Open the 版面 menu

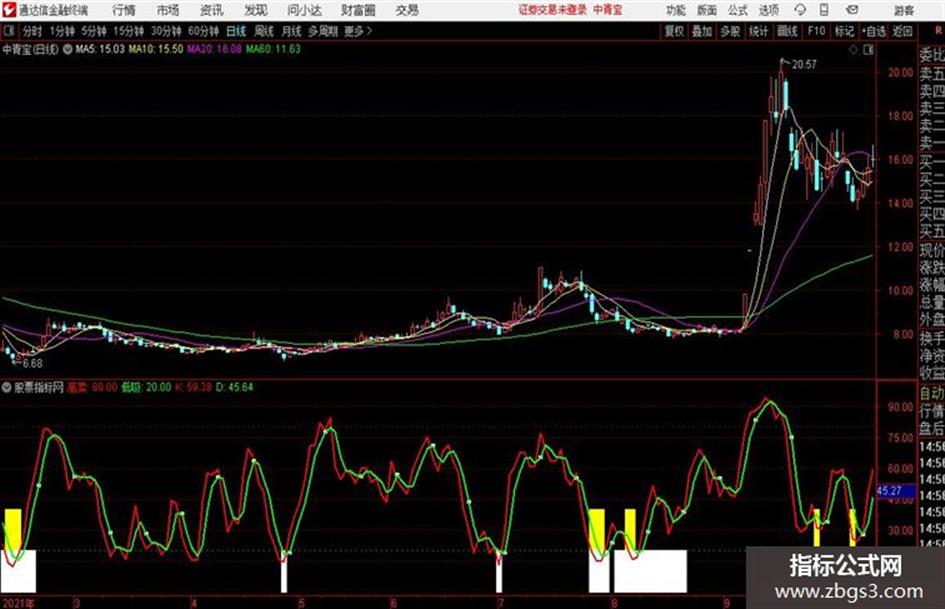[x=707, y=10]
